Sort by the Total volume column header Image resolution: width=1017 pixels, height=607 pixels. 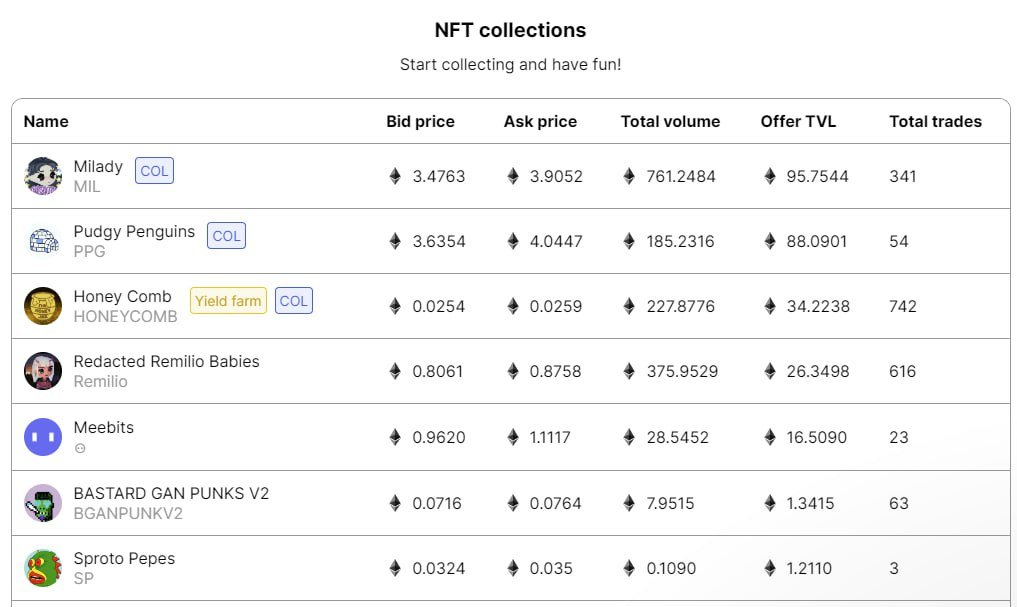tap(670, 121)
